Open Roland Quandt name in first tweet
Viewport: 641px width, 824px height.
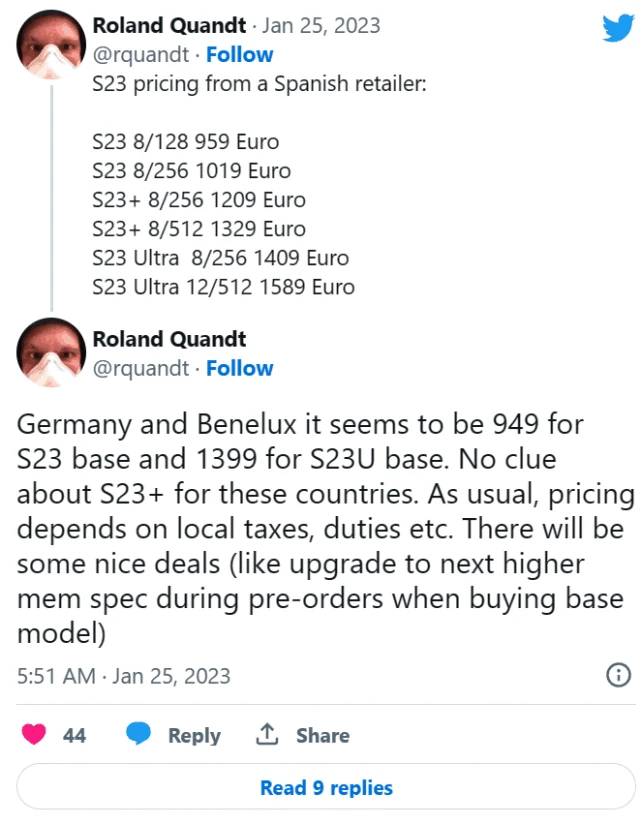(x=169, y=25)
